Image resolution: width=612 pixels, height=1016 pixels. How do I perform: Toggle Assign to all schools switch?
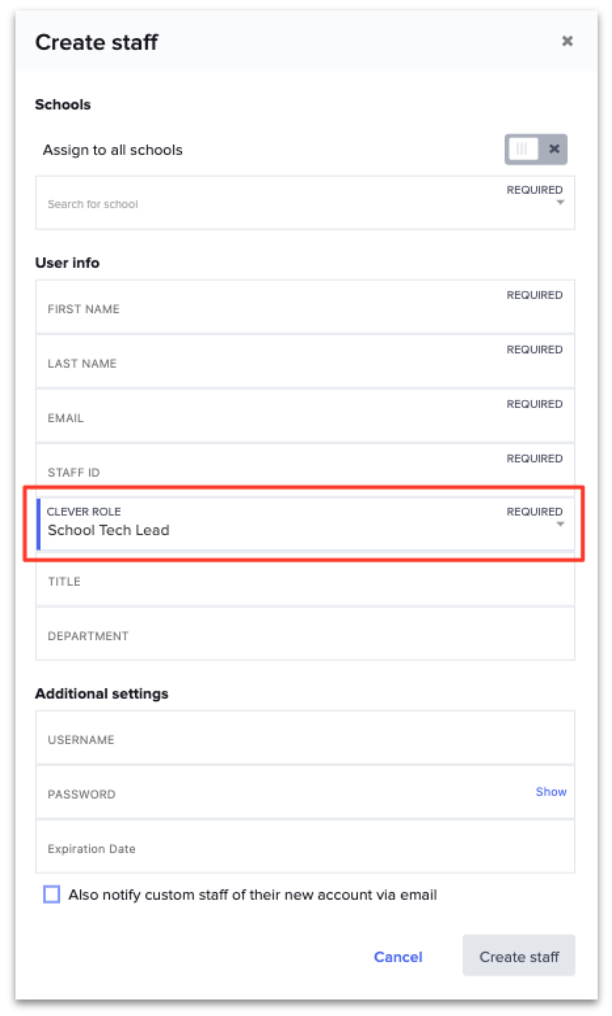click(536, 149)
